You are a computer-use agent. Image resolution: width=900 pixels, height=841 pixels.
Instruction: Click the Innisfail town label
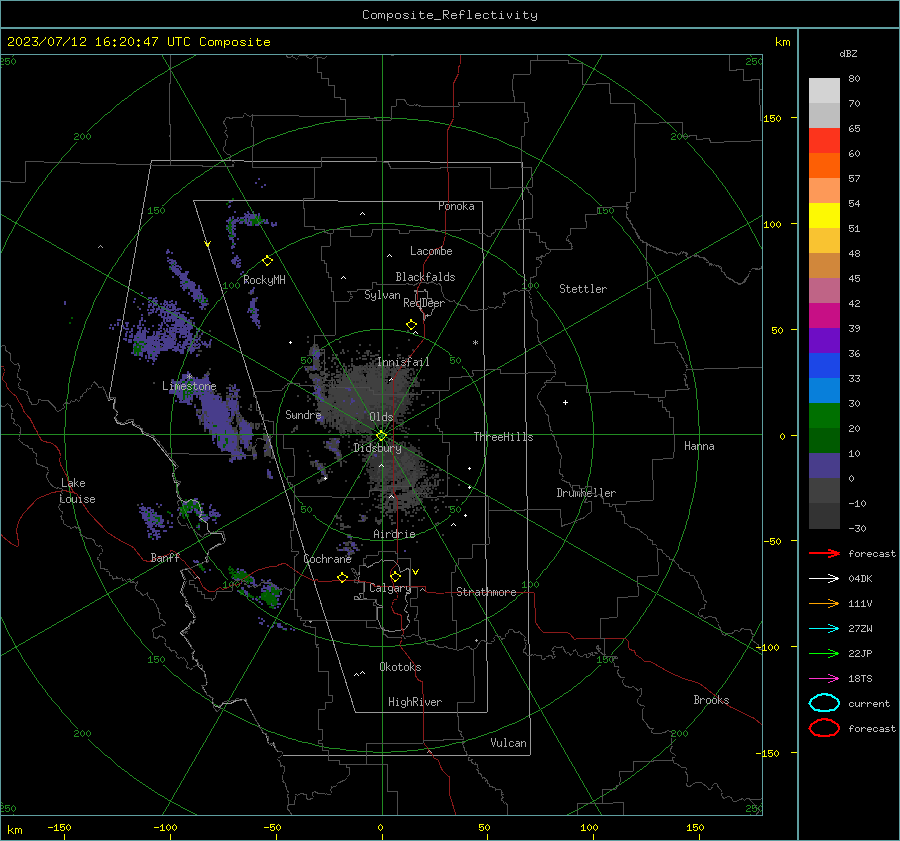pyautogui.click(x=403, y=362)
